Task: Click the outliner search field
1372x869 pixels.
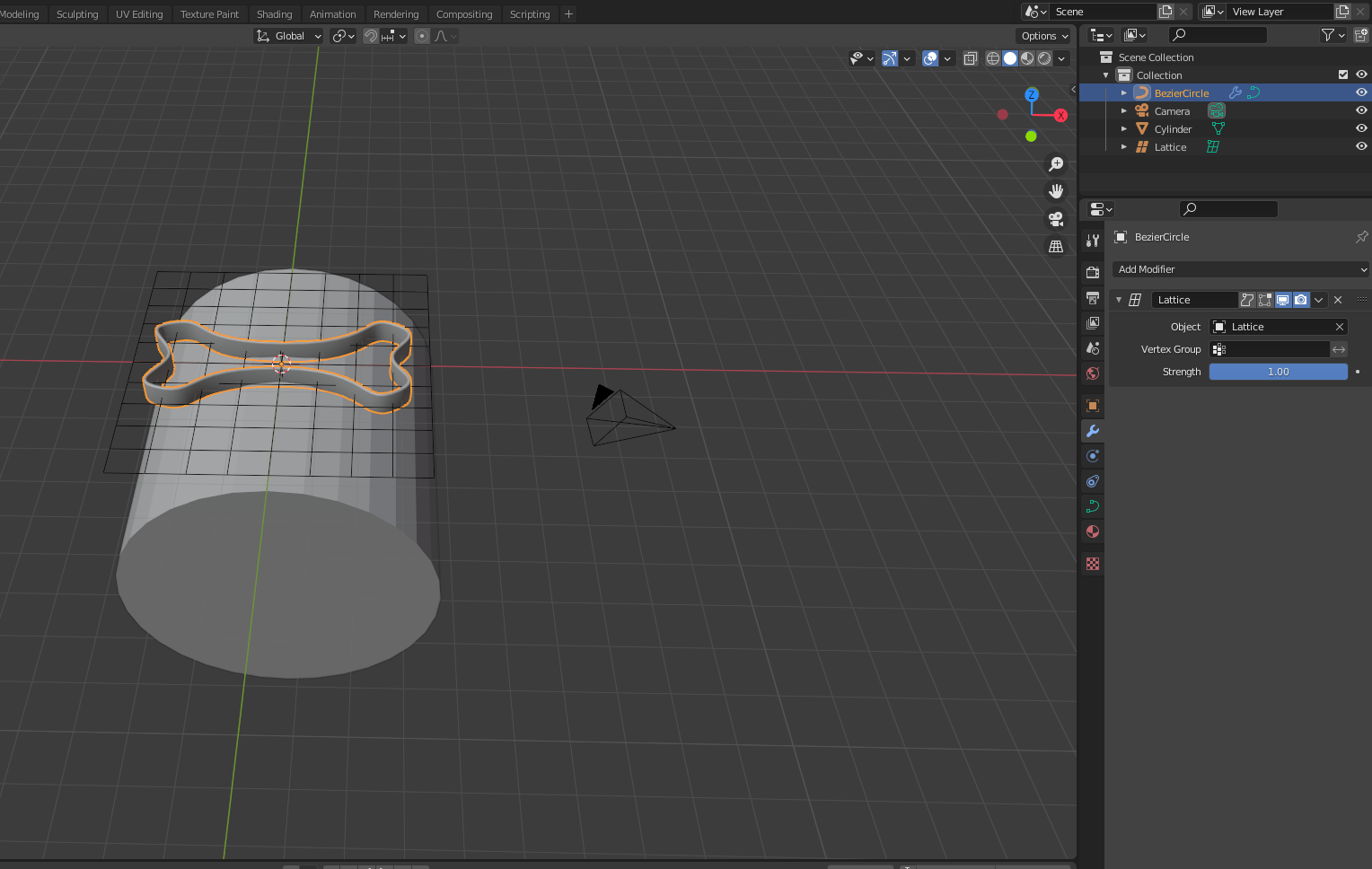Action: click(1218, 34)
